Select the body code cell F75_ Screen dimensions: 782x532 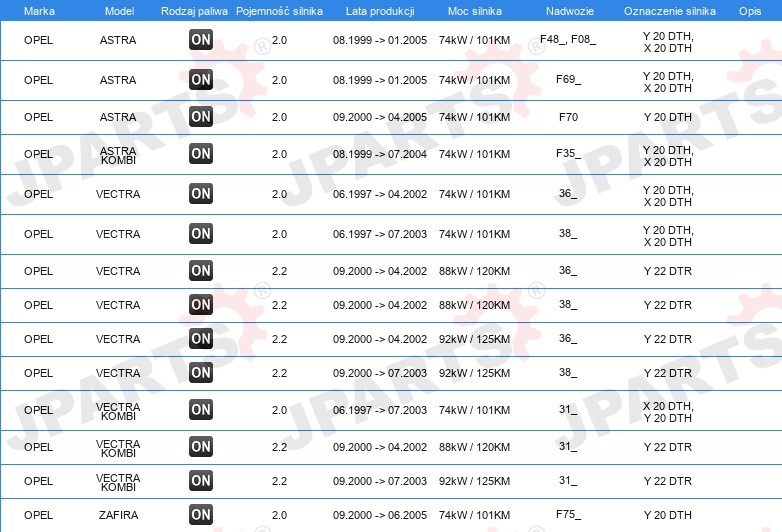(569, 514)
